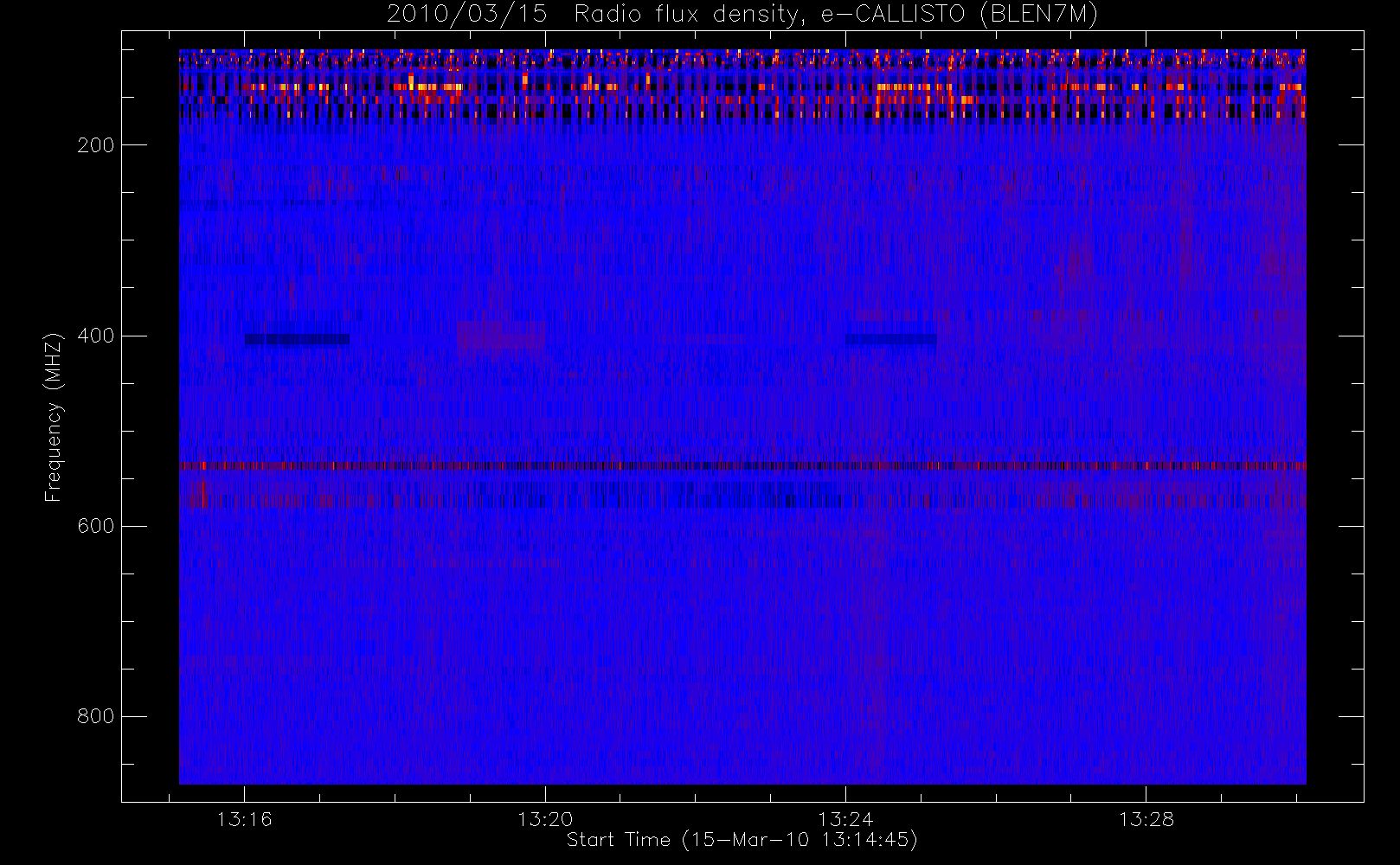Click the 13:24 time tick label
The width and height of the screenshot is (1400, 865).
(845, 819)
